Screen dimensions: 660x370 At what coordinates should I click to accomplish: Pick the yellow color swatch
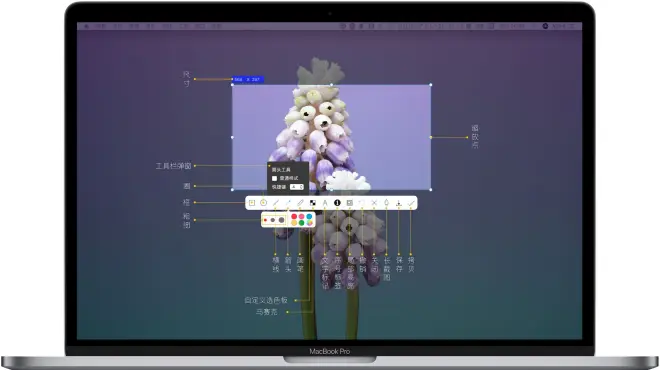pyautogui.click(x=294, y=223)
